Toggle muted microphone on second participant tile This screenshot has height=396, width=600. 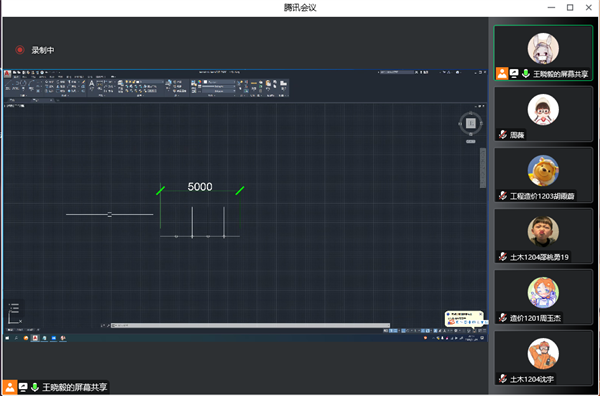tap(503, 135)
